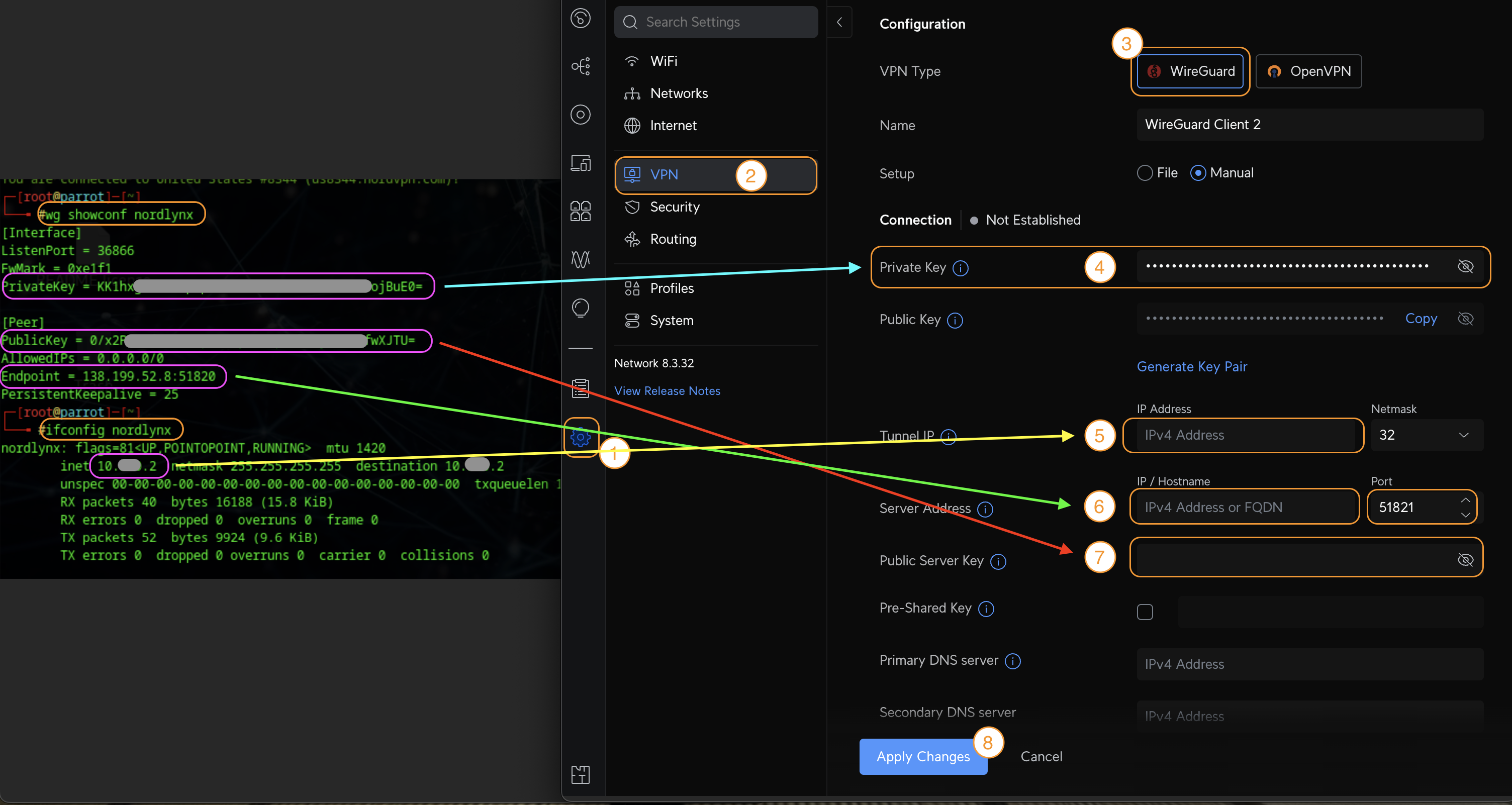This screenshot has width=1512, height=805.
Task: Click Public Server Key input field
Action: (1289, 559)
